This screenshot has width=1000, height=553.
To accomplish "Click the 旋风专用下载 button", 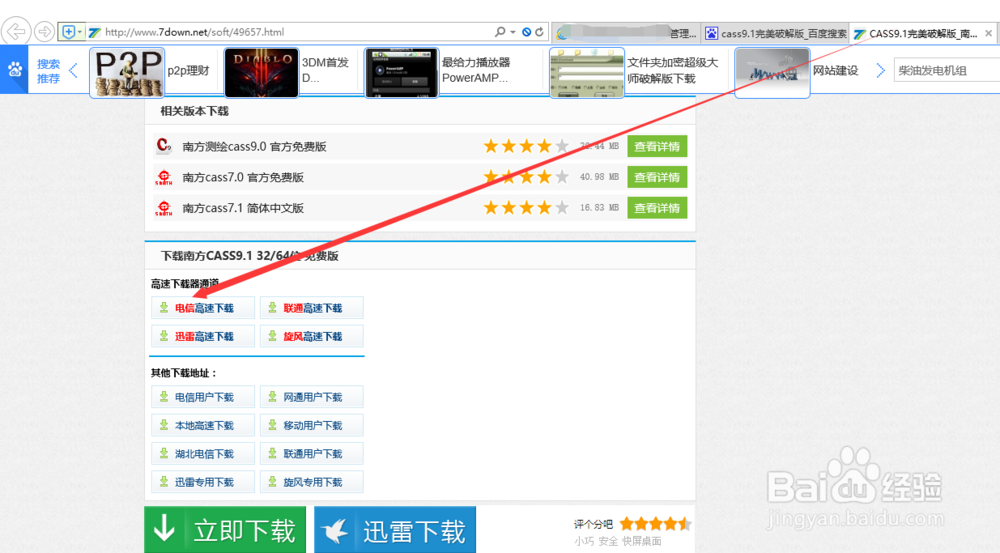I will (311, 482).
